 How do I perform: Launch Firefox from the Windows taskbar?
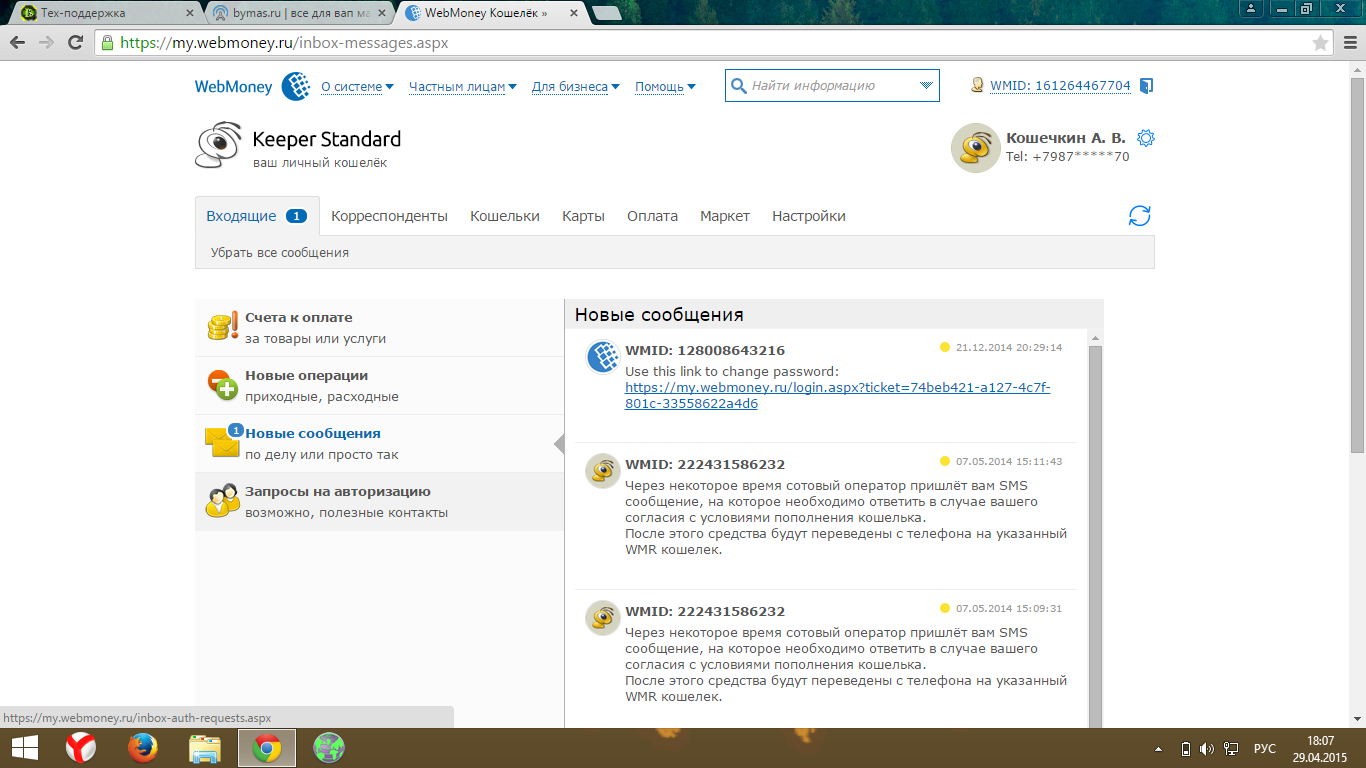[x=143, y=748]
